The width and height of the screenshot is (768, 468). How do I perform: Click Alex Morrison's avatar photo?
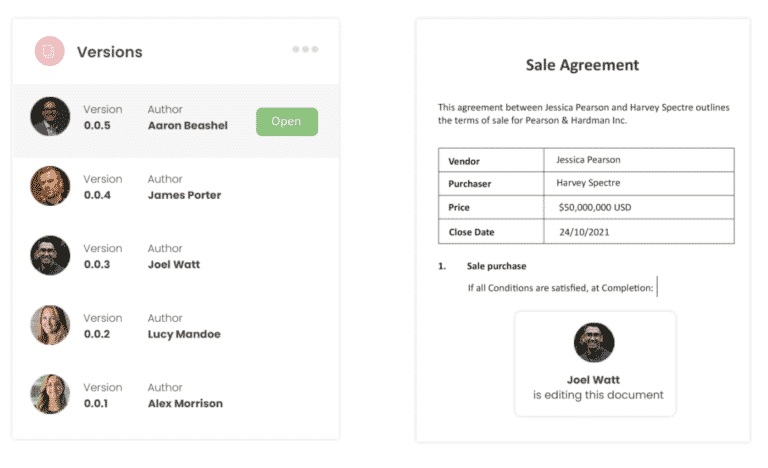(x=50, y=394)
